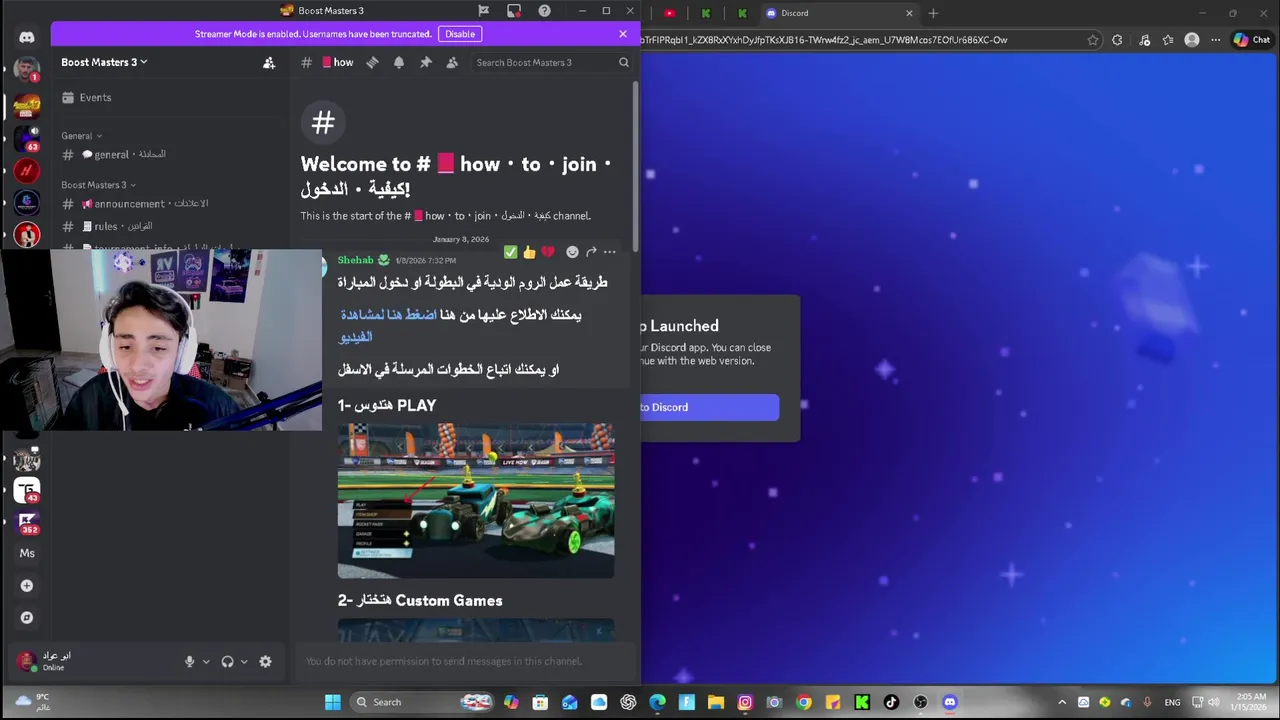Open red H server icon
The image size is (1280, 720).
[x=27, y=171]
